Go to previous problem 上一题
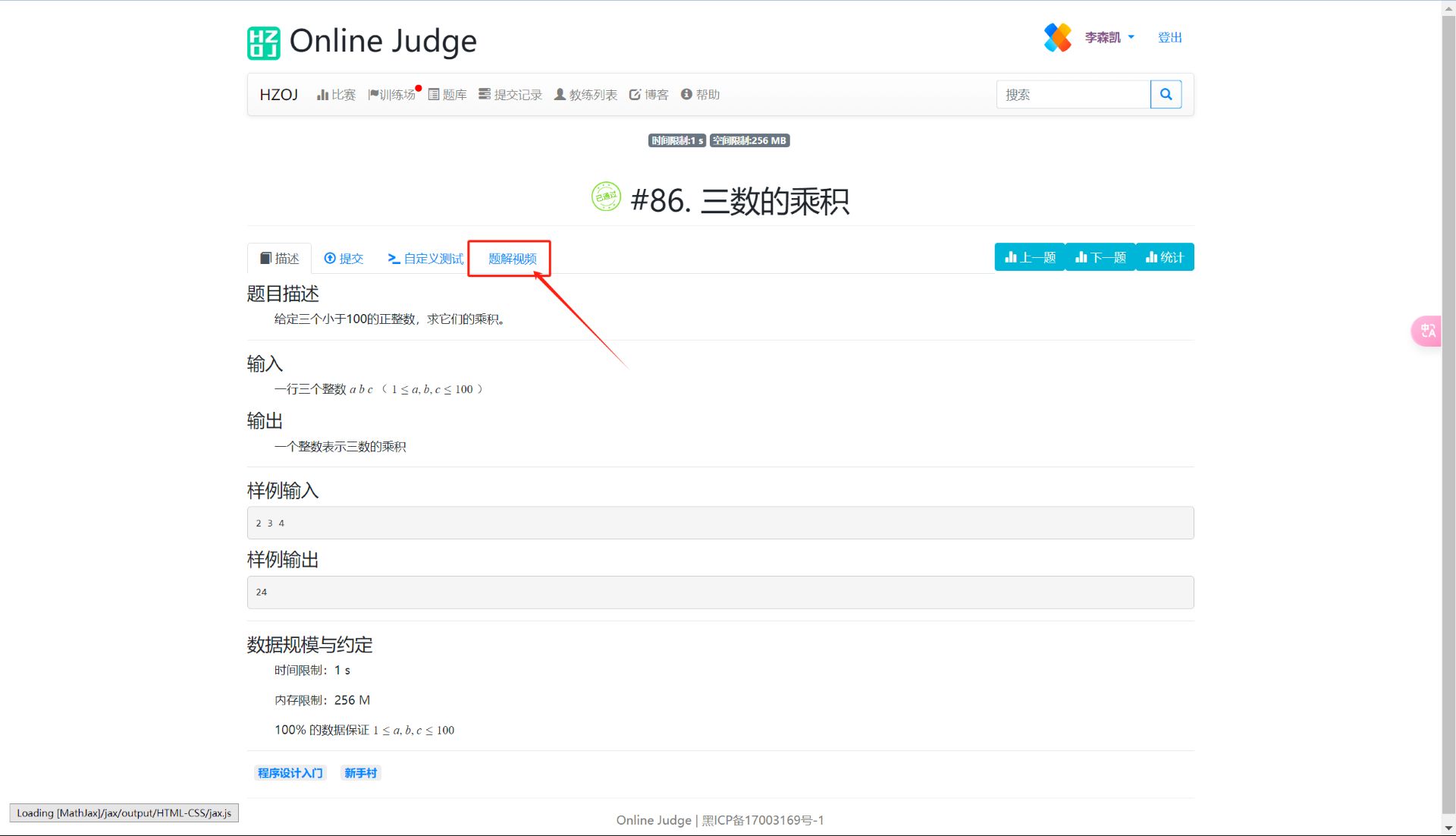Screen dimensions: 1456x836 pos(1030,257)
